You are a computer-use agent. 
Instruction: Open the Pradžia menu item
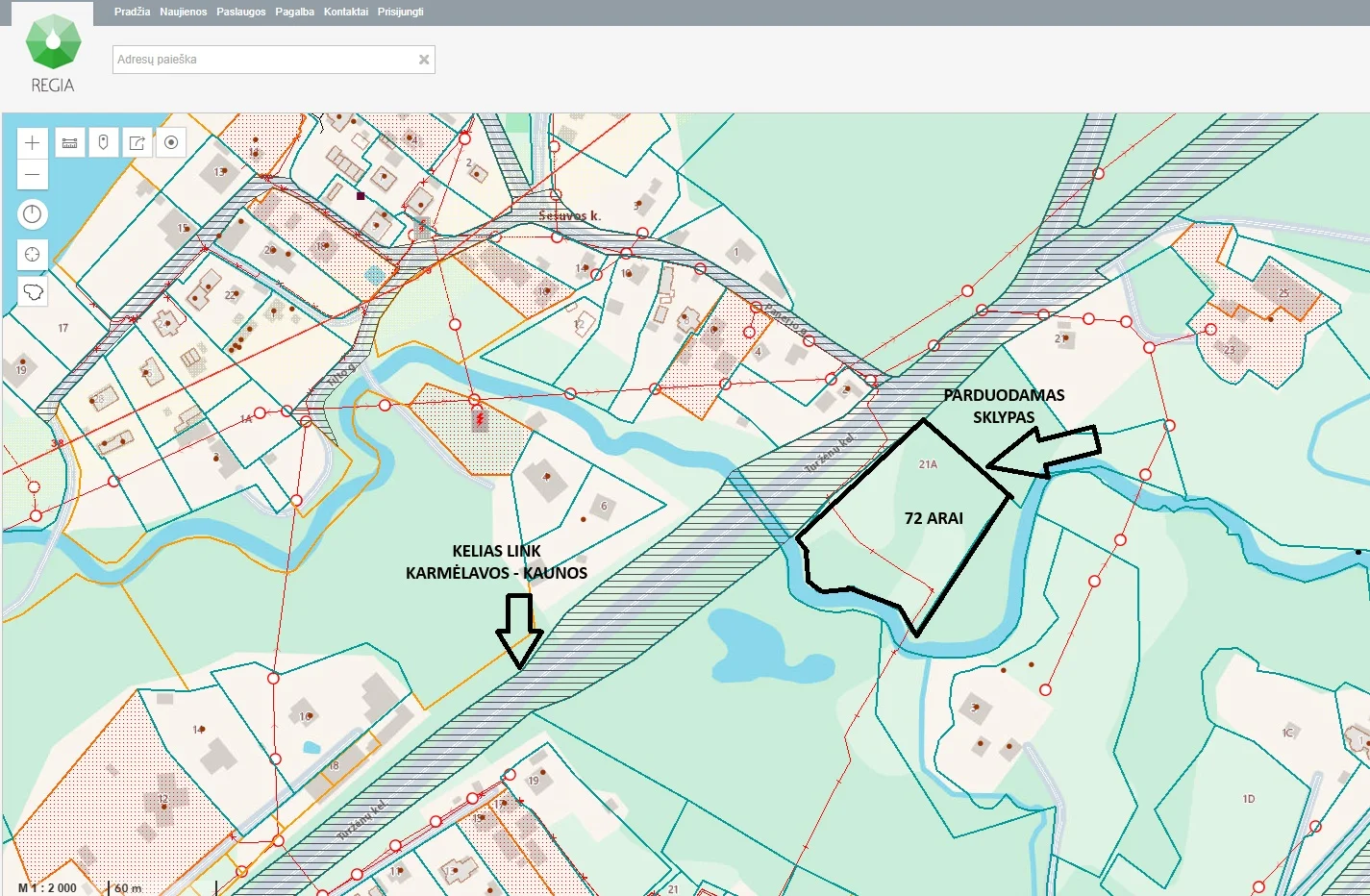133,12
